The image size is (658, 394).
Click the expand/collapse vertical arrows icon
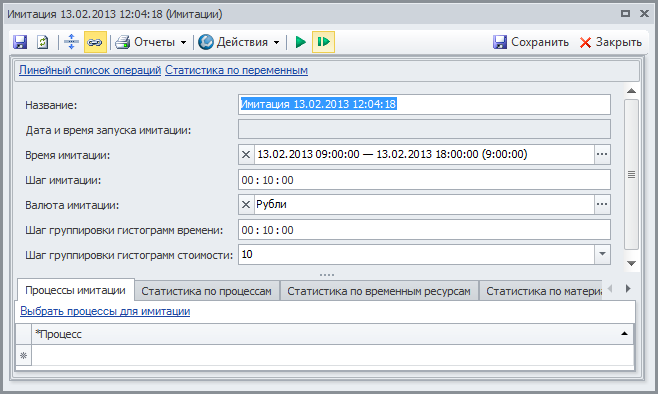[x=71, y=42]
